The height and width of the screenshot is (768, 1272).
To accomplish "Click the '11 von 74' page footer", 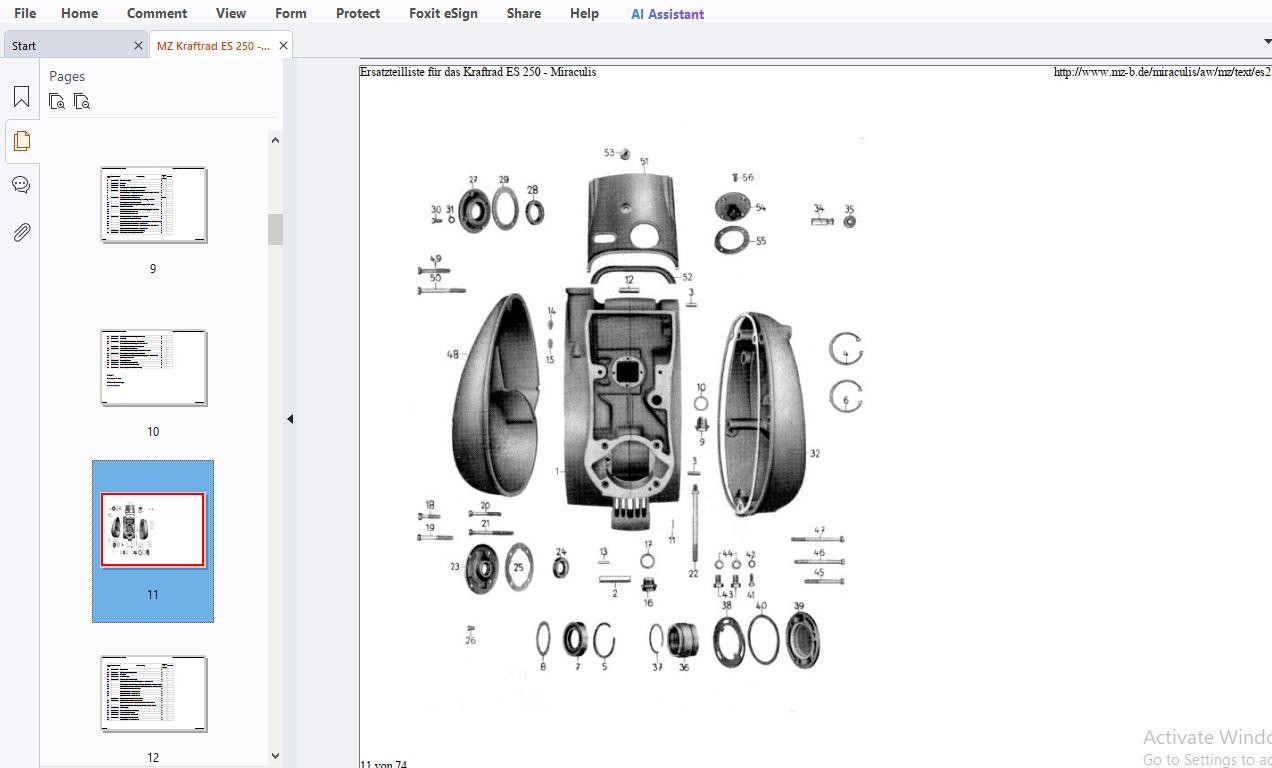I will 383,764.
